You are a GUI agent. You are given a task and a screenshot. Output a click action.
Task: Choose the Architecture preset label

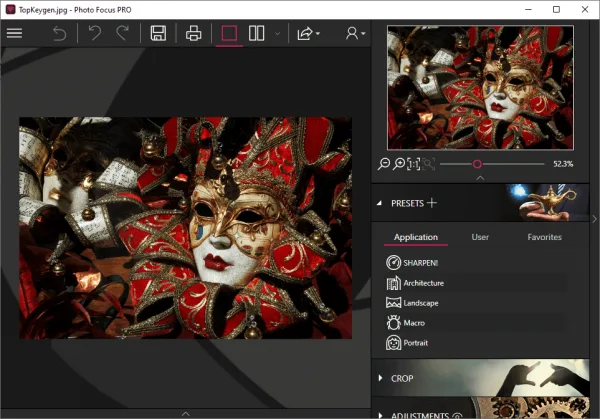(x=424, y=283)
